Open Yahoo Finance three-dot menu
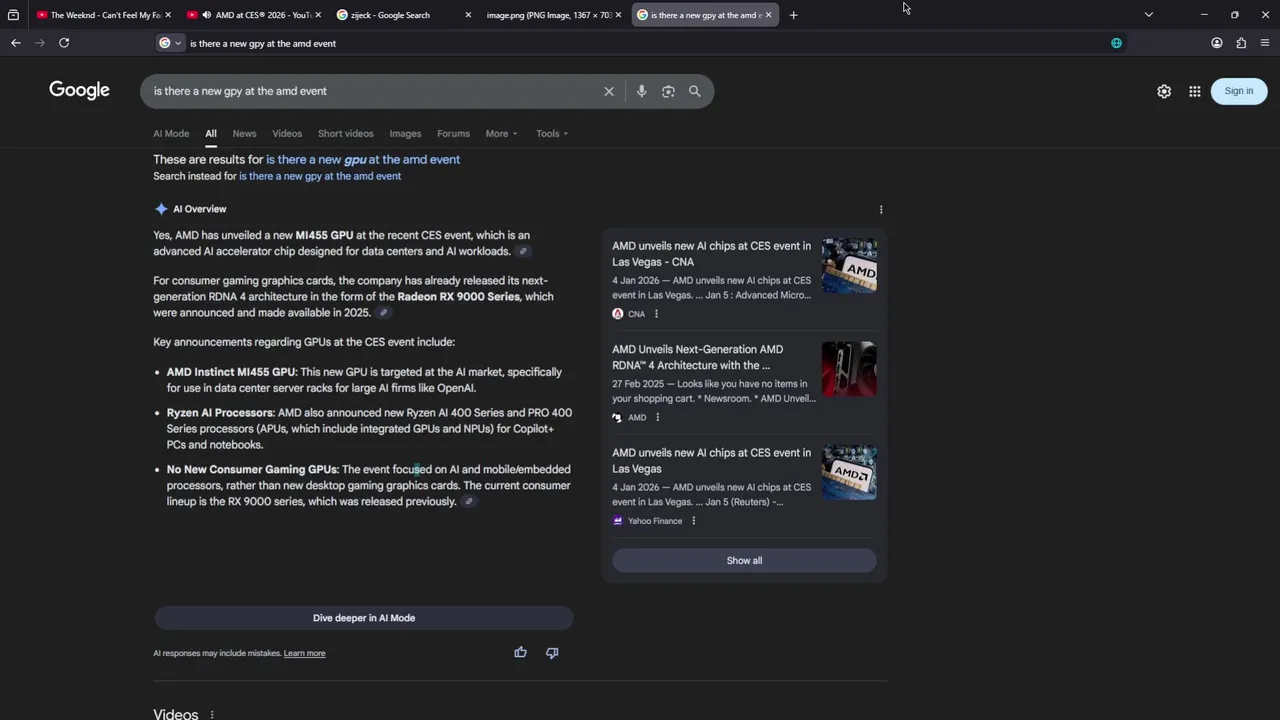 point(693,521)
